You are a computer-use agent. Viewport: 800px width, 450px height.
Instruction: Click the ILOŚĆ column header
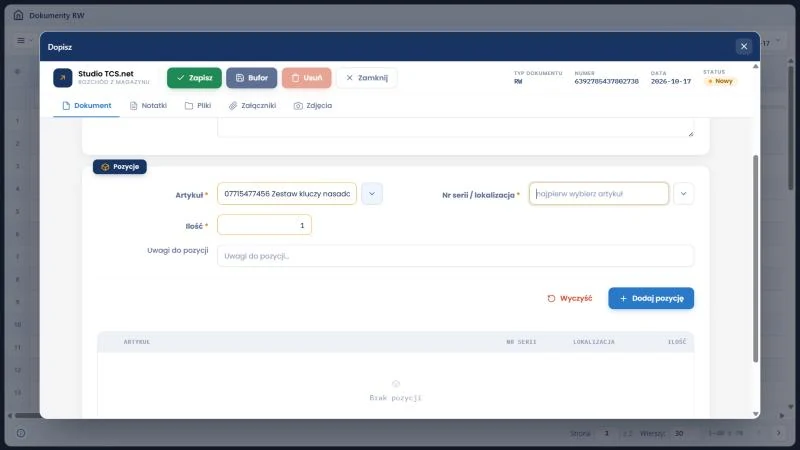coord(677,342)
